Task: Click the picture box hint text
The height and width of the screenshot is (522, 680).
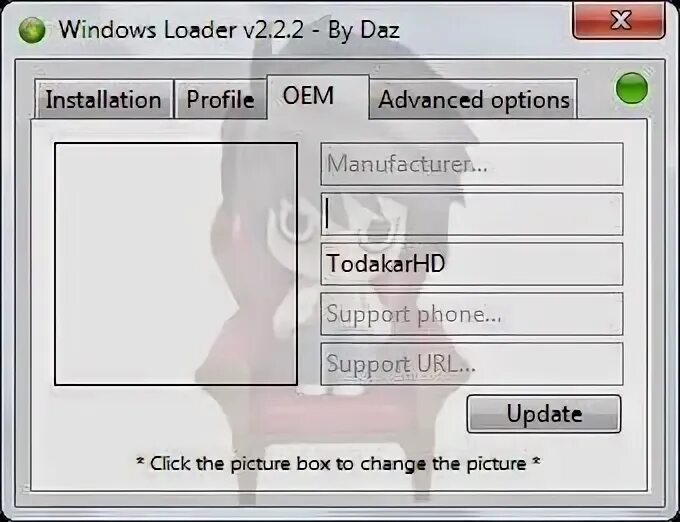Action: (339, 463)
